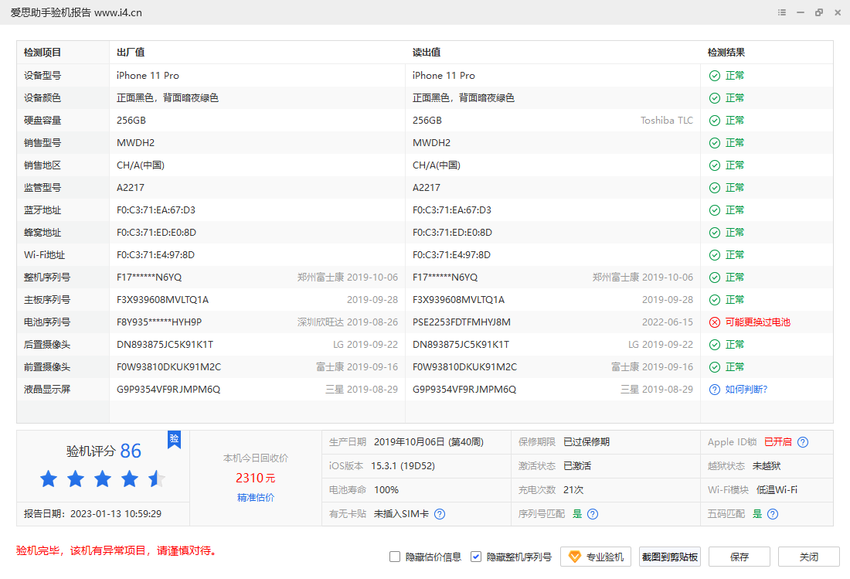Click the battery date 2022-06-15

point(668,322)
